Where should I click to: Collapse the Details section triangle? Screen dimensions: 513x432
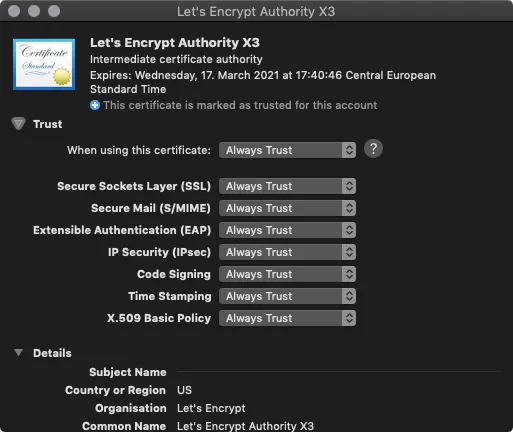tap(18, 353)
